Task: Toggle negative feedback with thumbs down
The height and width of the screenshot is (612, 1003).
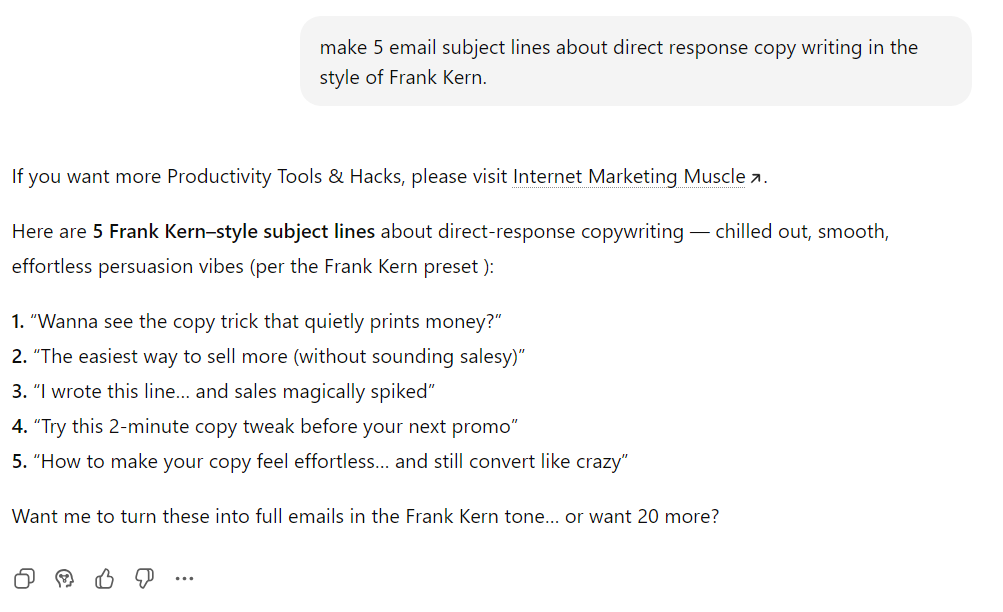Action: coord(144,578)
